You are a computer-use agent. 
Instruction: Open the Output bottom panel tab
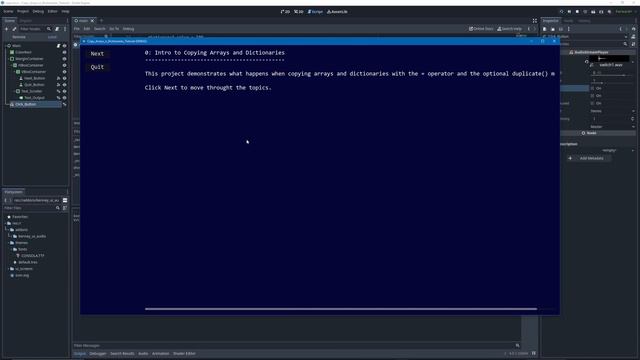[80, 353]
